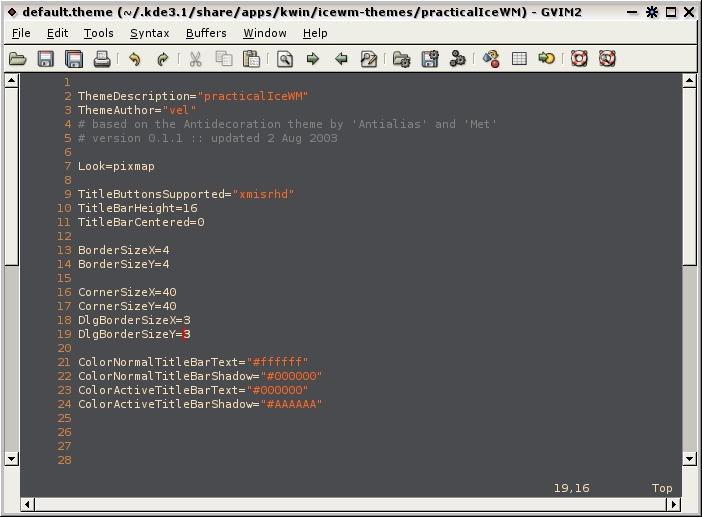This screenshot has width=702, height=517.
Task: Click the right vertical scrollbar up arrow
Action: click(689, 81)
